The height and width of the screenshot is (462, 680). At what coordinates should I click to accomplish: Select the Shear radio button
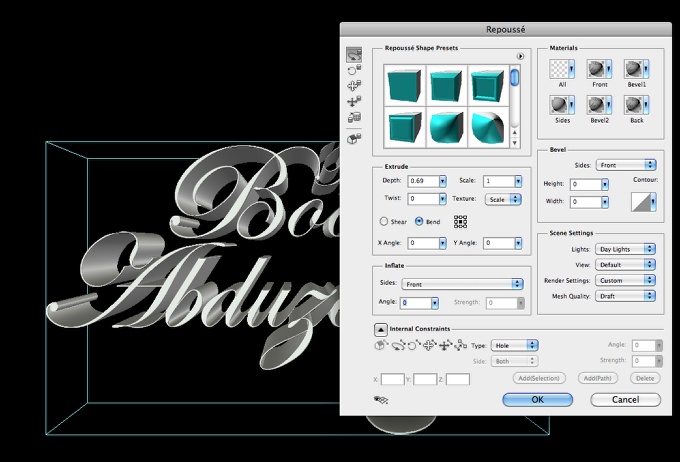(384, 221)
